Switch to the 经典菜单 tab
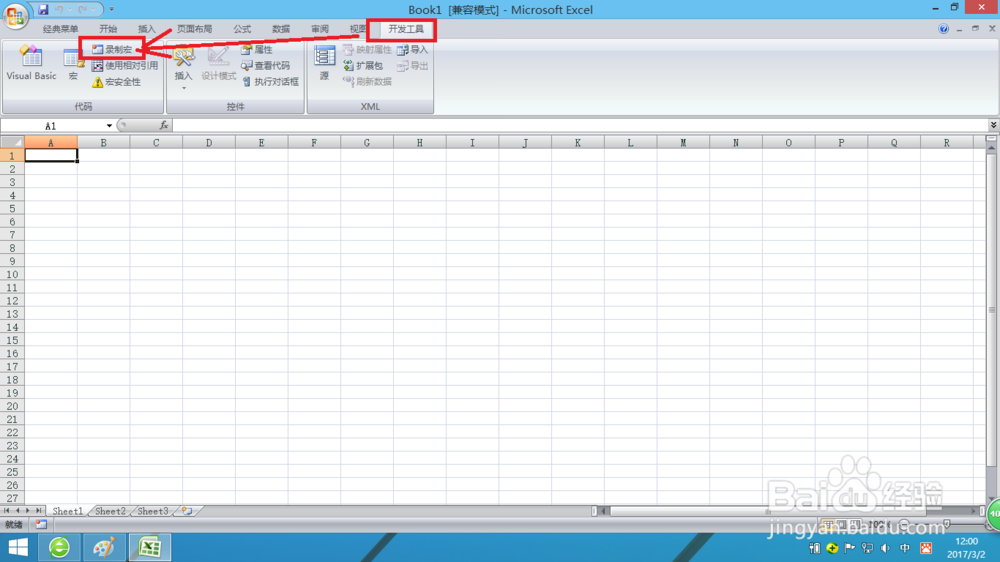The width and height of the screenshot is (1000, 562). pos(61,29)
